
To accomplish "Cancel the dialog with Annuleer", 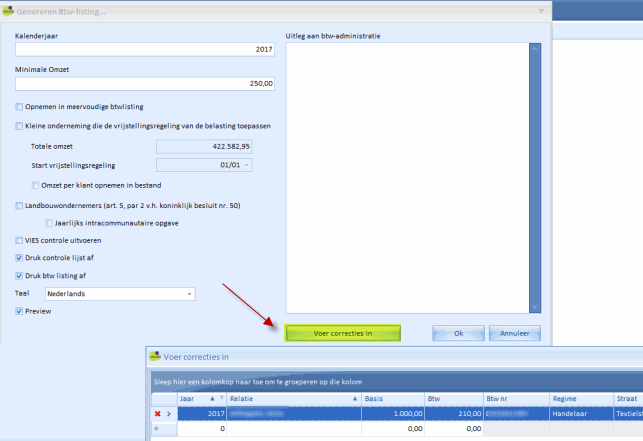I will click(515, 333).
